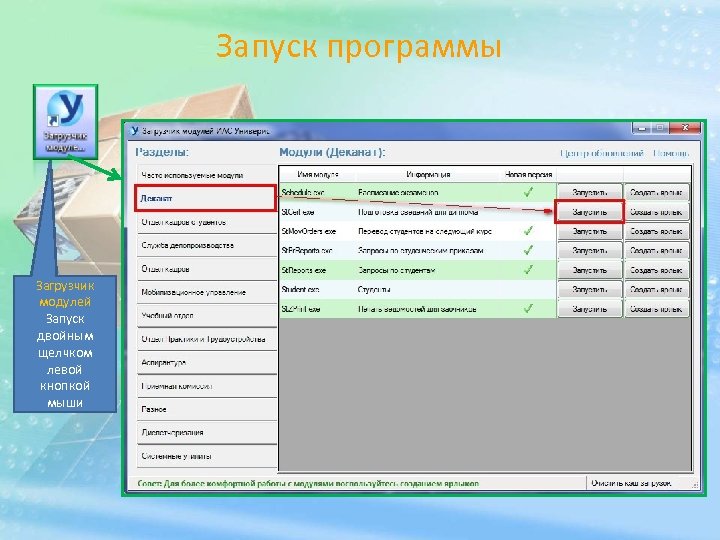Launch Schedule.exe with its Запустить button
This screenshot has height=540, width=720.
pyautogui.click(x=590, y=192)
